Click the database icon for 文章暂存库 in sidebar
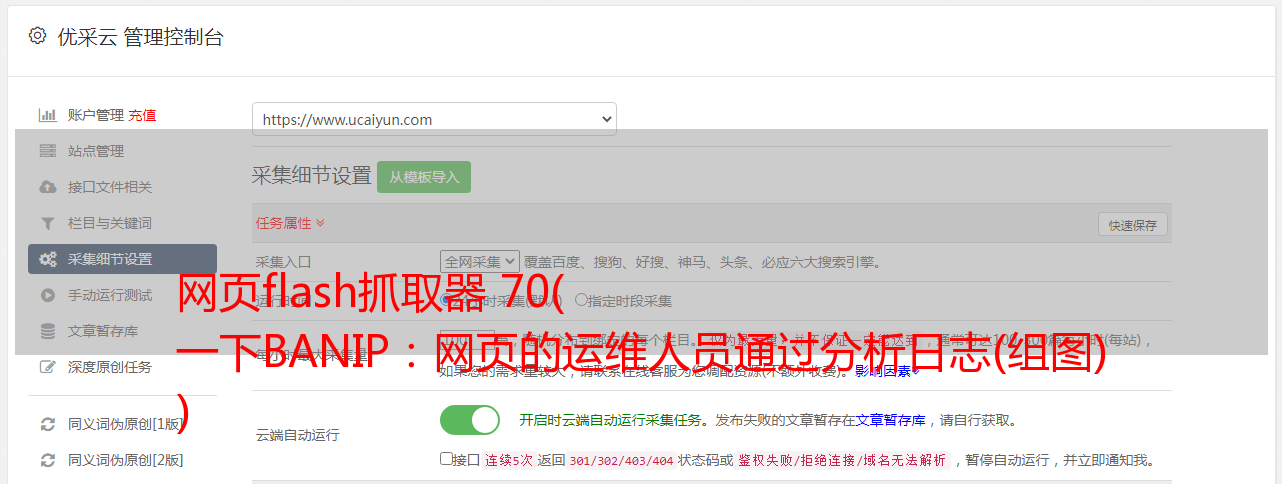 47,331
